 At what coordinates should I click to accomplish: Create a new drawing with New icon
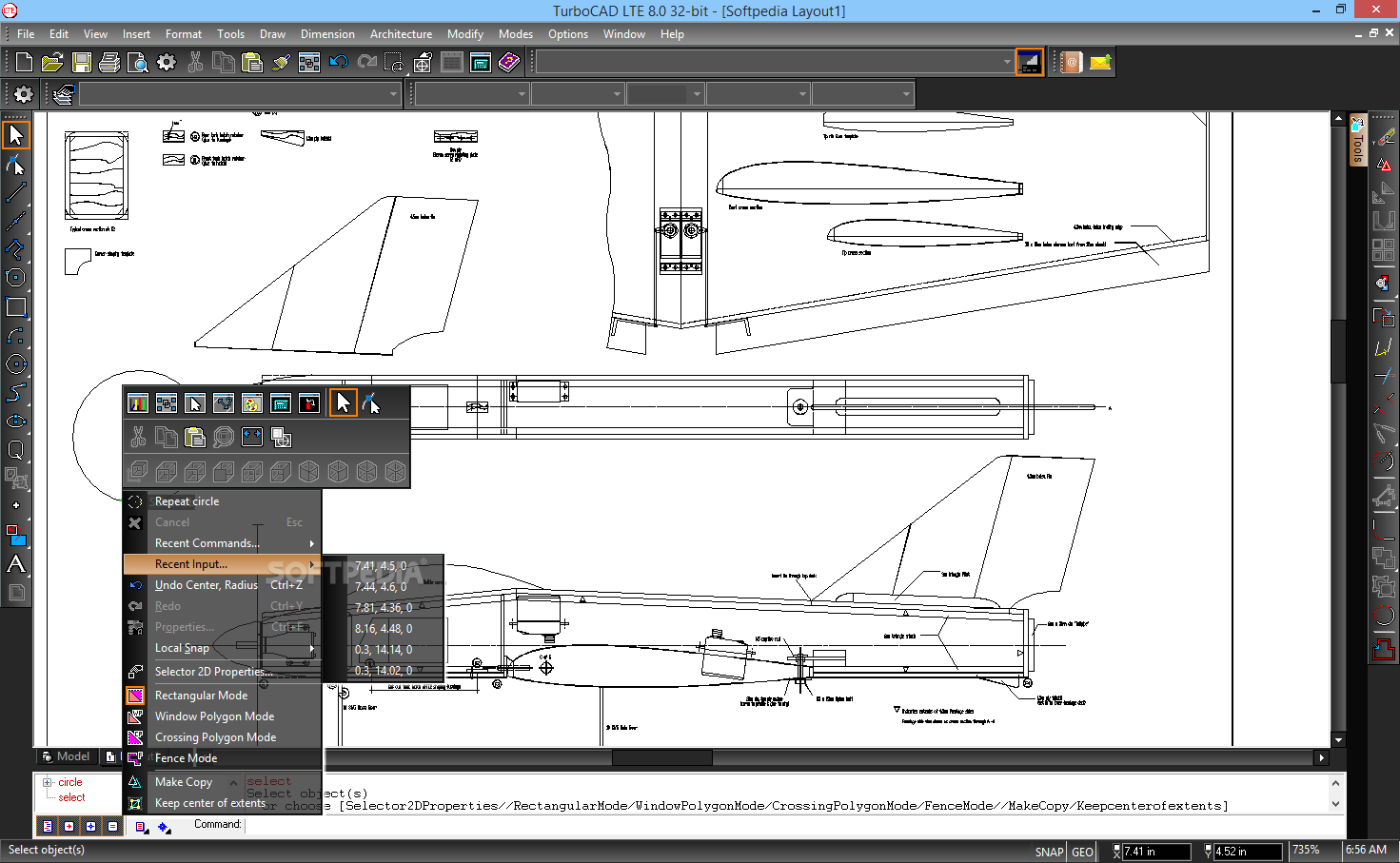point(24,63)
